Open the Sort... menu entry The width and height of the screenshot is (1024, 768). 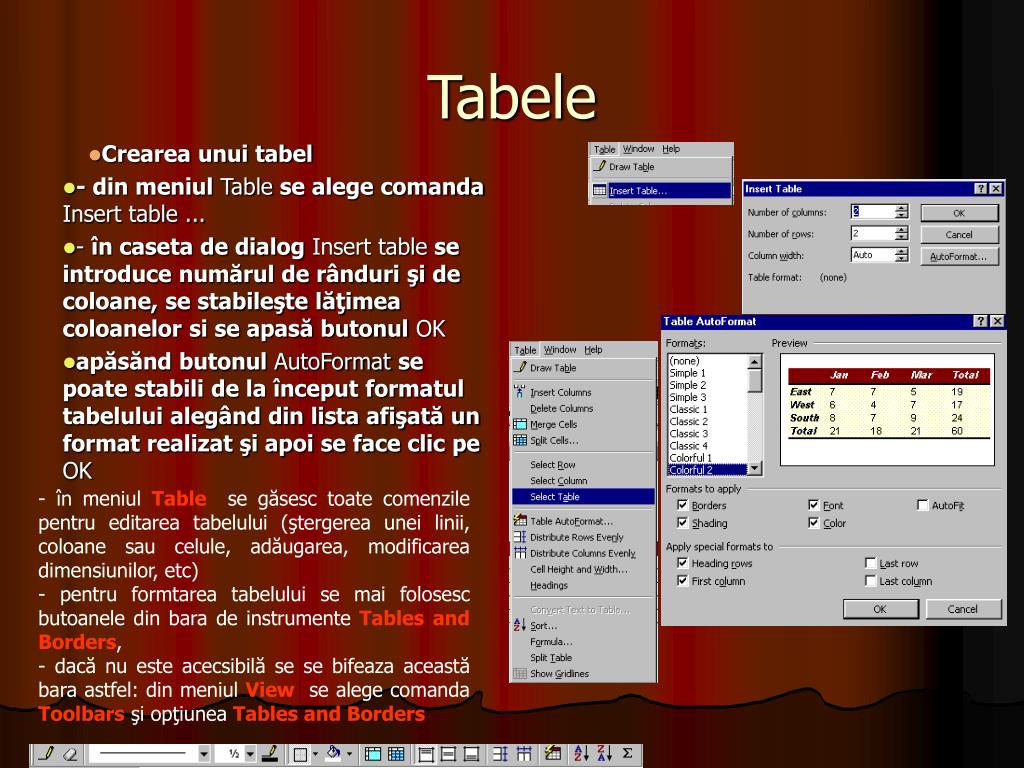(583, 626)
